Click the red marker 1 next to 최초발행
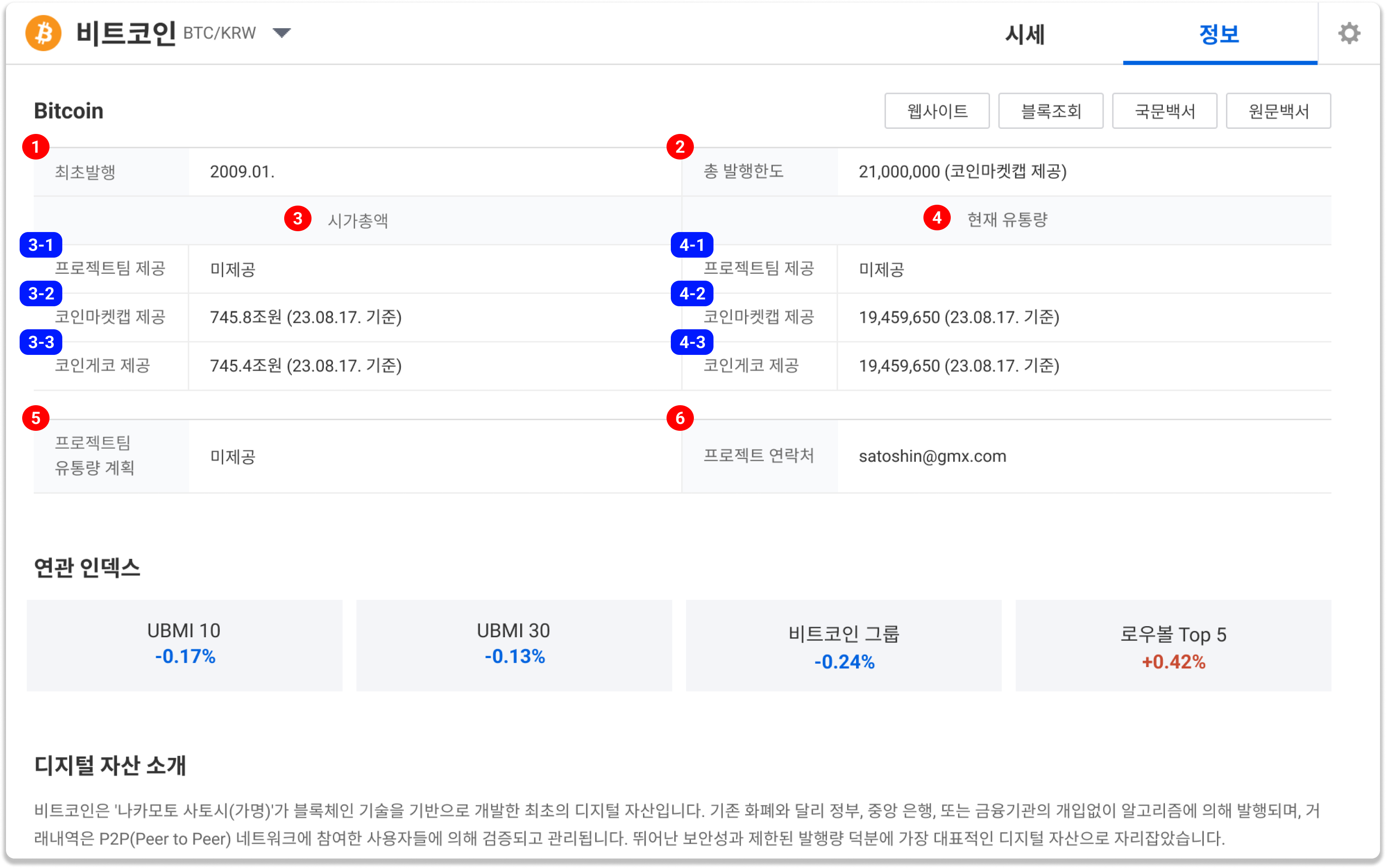Screen dimensions: 1386x868 pyautogui.click(x=36, y=148)
